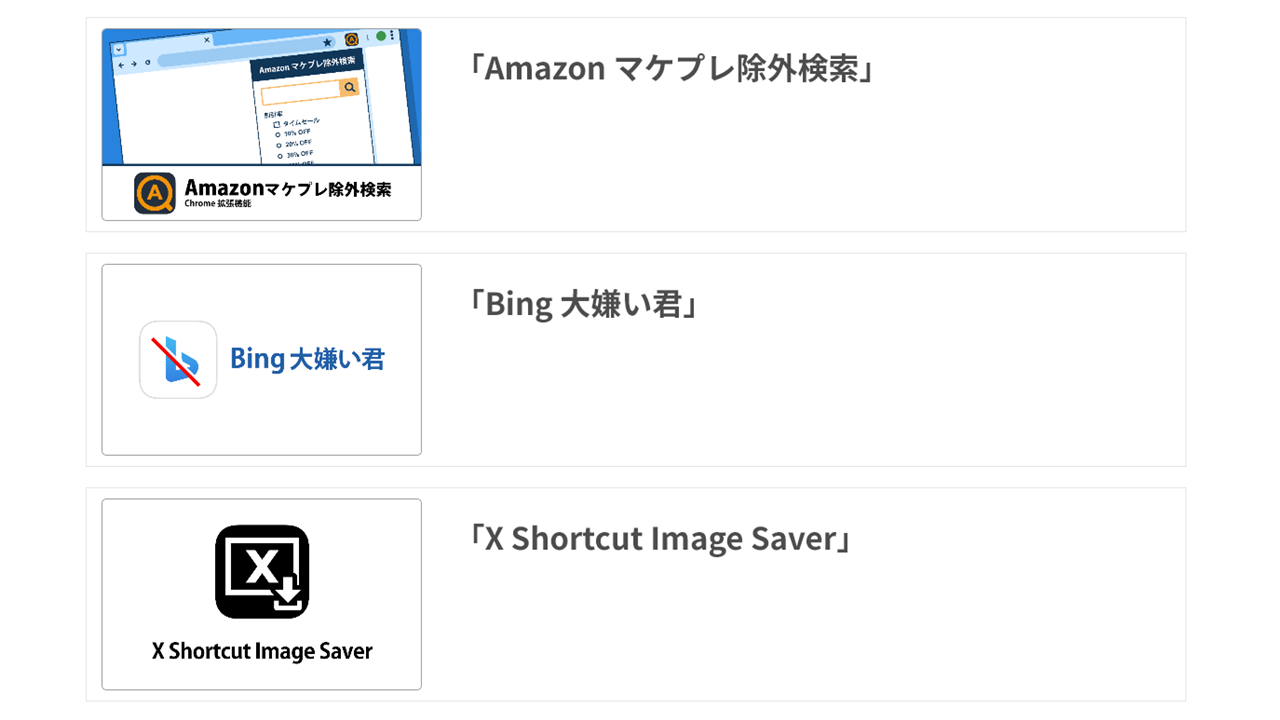
Task: Click the orange extension icon in the illustrated toolbar
Action: pos(351,40)
